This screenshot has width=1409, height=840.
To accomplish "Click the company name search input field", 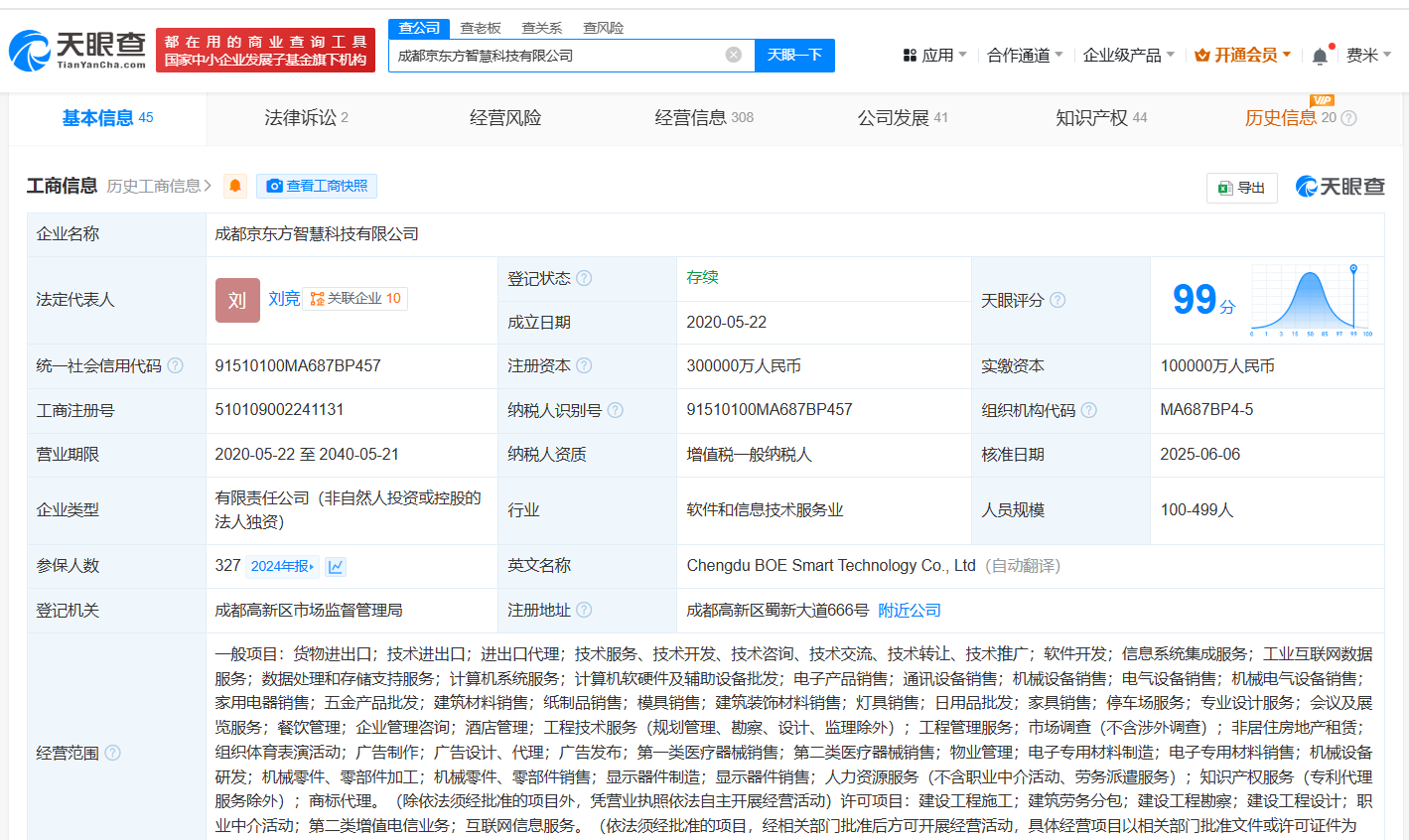I will [x=556, y=56].
